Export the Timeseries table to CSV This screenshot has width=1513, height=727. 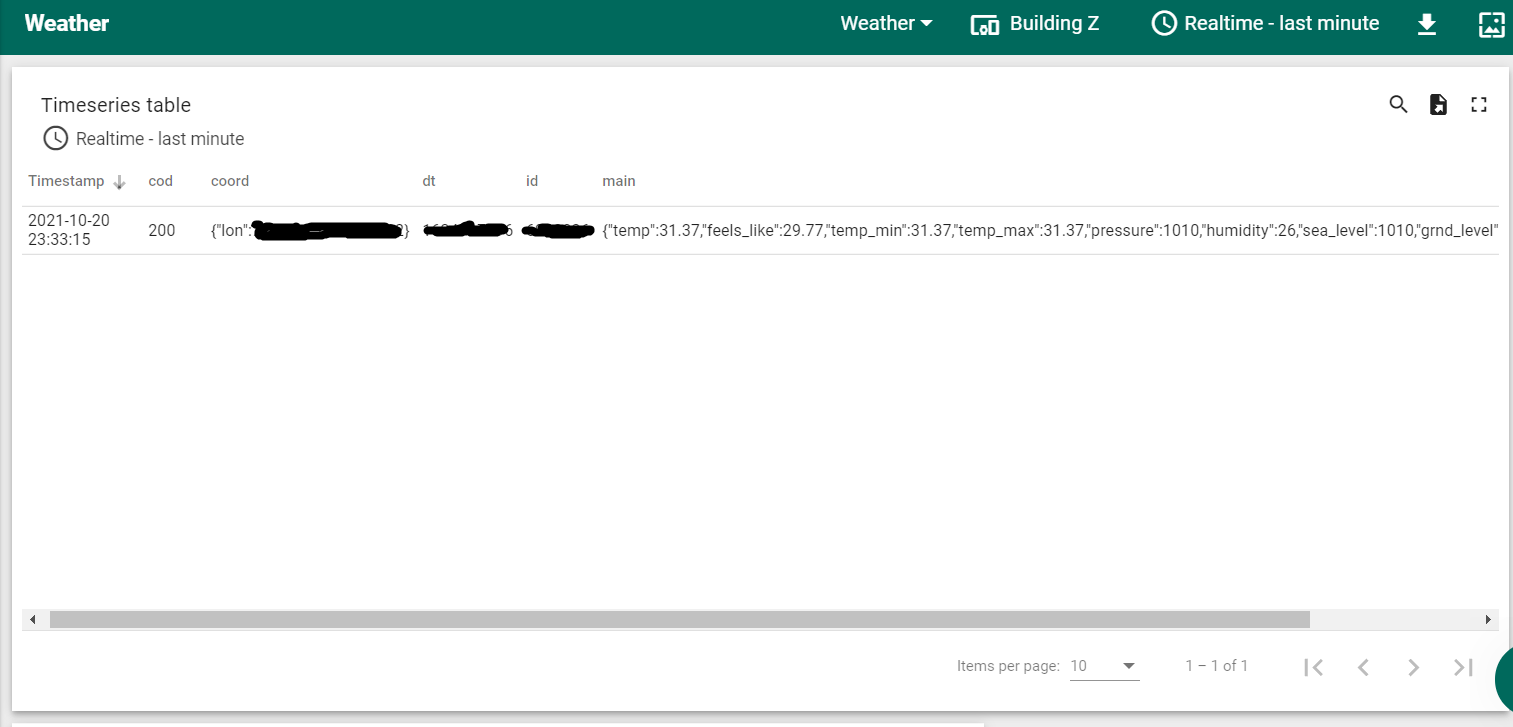[x=1438, y=104]
